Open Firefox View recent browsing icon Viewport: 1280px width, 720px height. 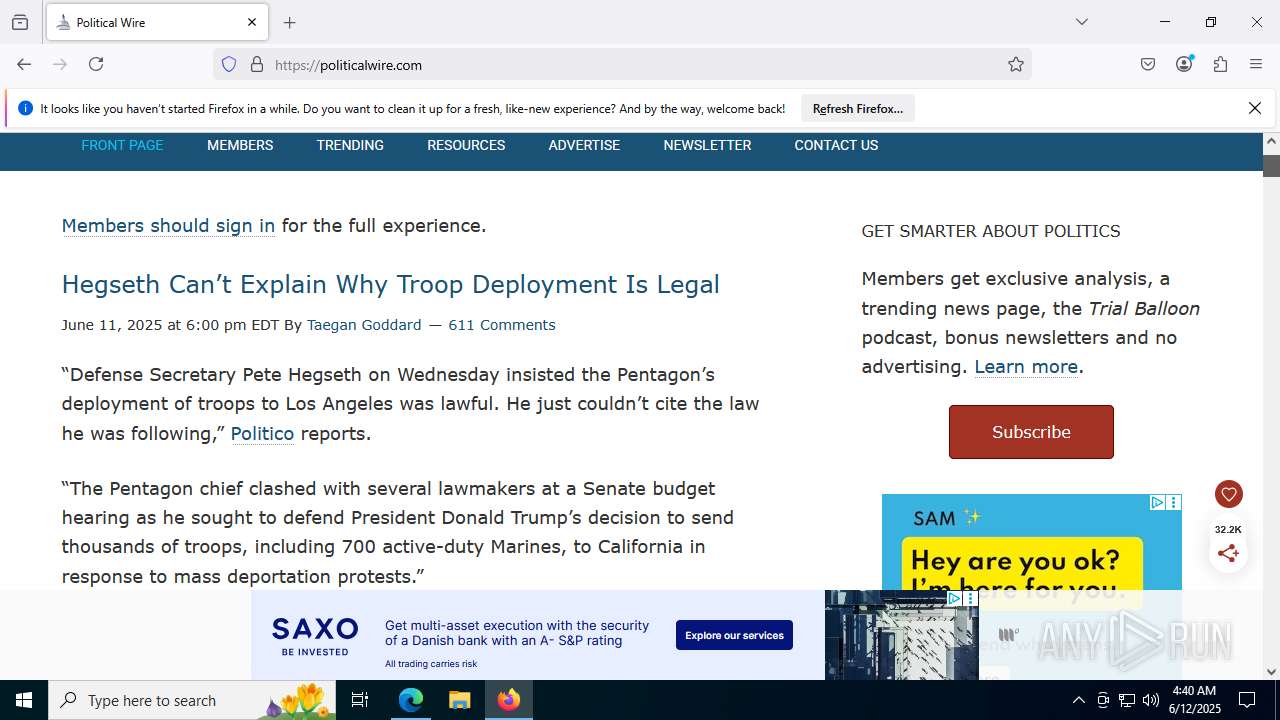pyautogui.click(x=20, y=22)
